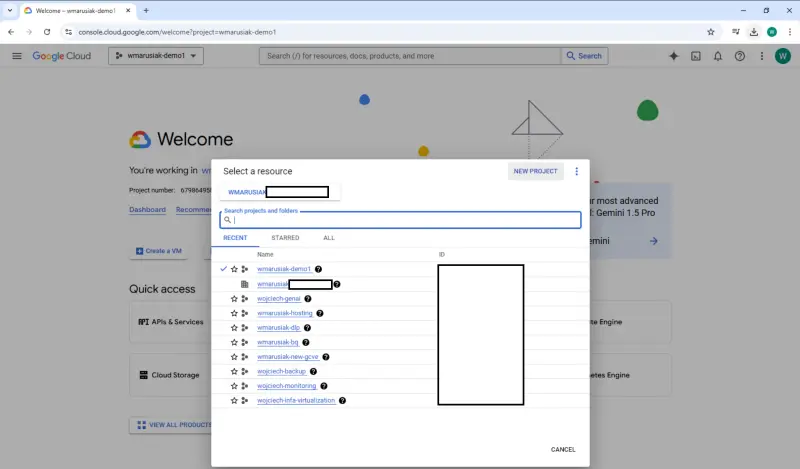The width and height of the screenshot is (800, 469).
Task: Activate Cloud Shell terminal icon
Action: point(696,56)
